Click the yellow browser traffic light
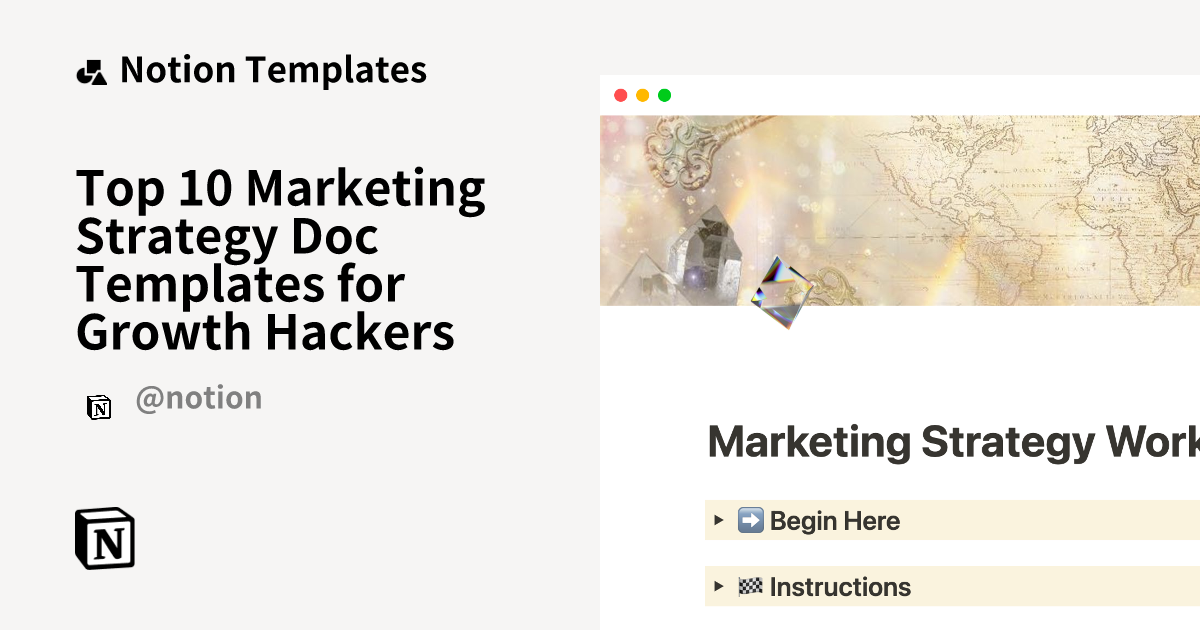 point(643,94)
